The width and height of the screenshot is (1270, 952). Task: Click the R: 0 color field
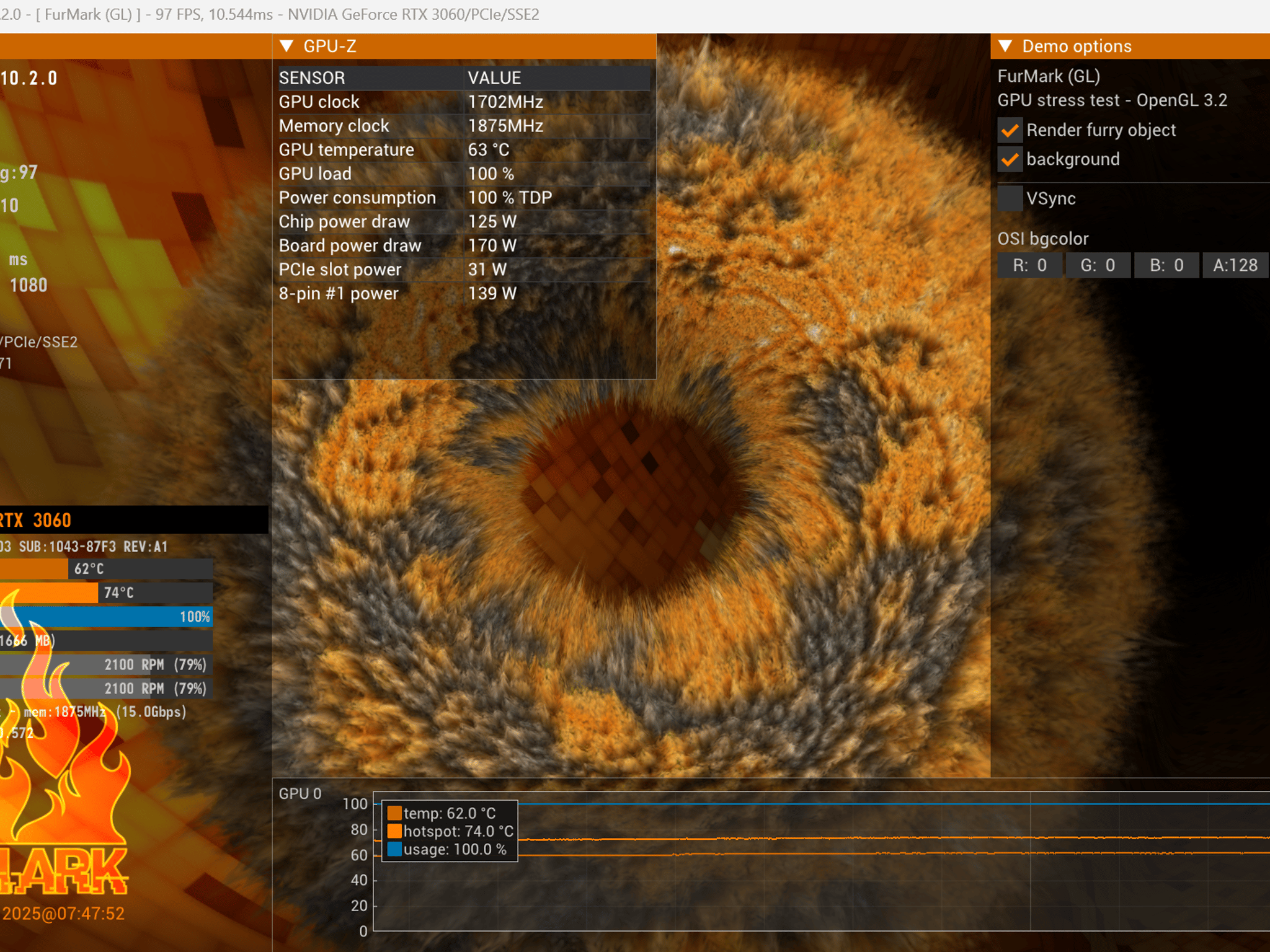pyautogui.click(x=1029, y=265)
